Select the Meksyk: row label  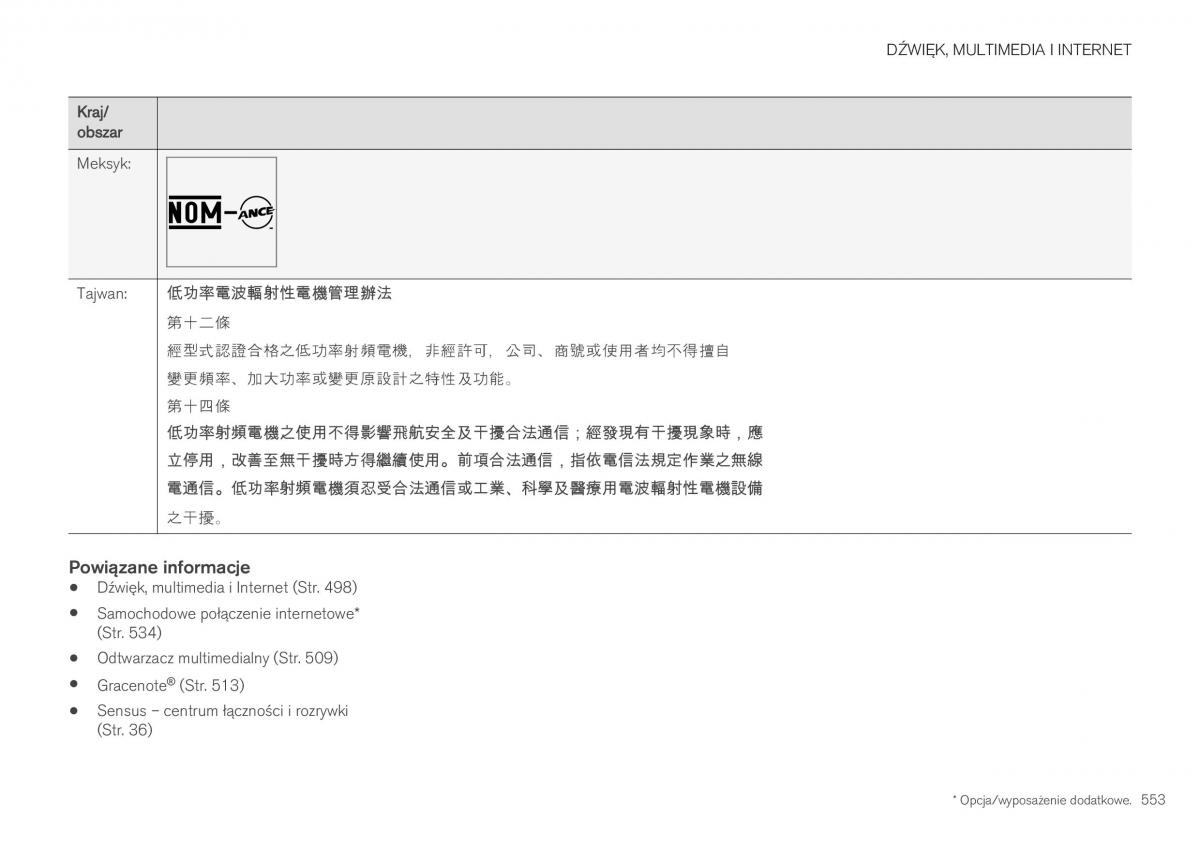[x=104, y=164]
